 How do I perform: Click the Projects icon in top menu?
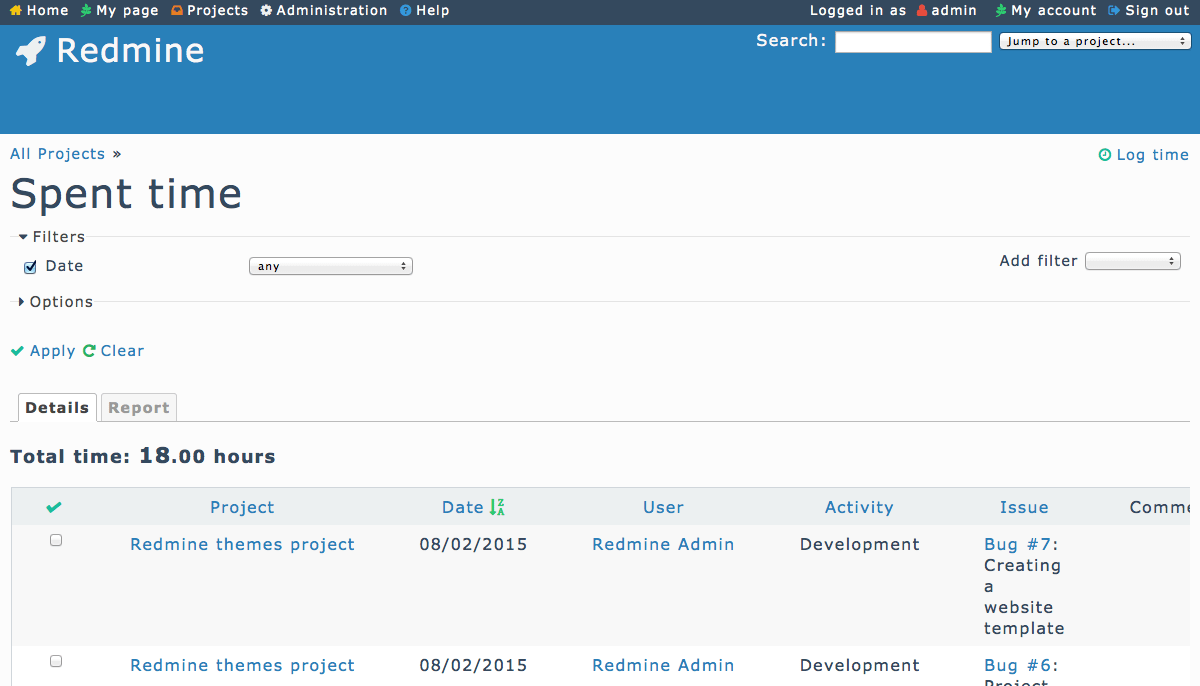(177, 11)
